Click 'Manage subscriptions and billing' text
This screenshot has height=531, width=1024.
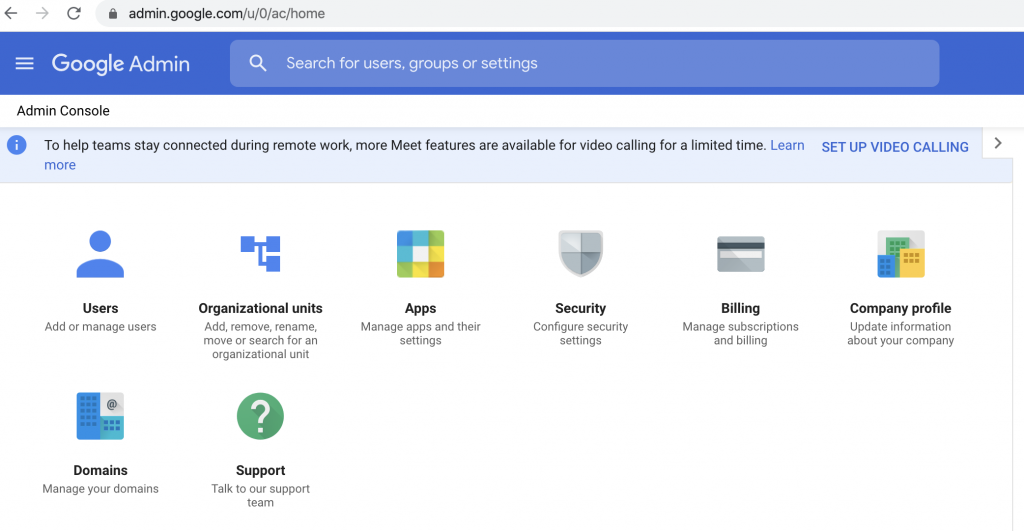coord(741,333)
